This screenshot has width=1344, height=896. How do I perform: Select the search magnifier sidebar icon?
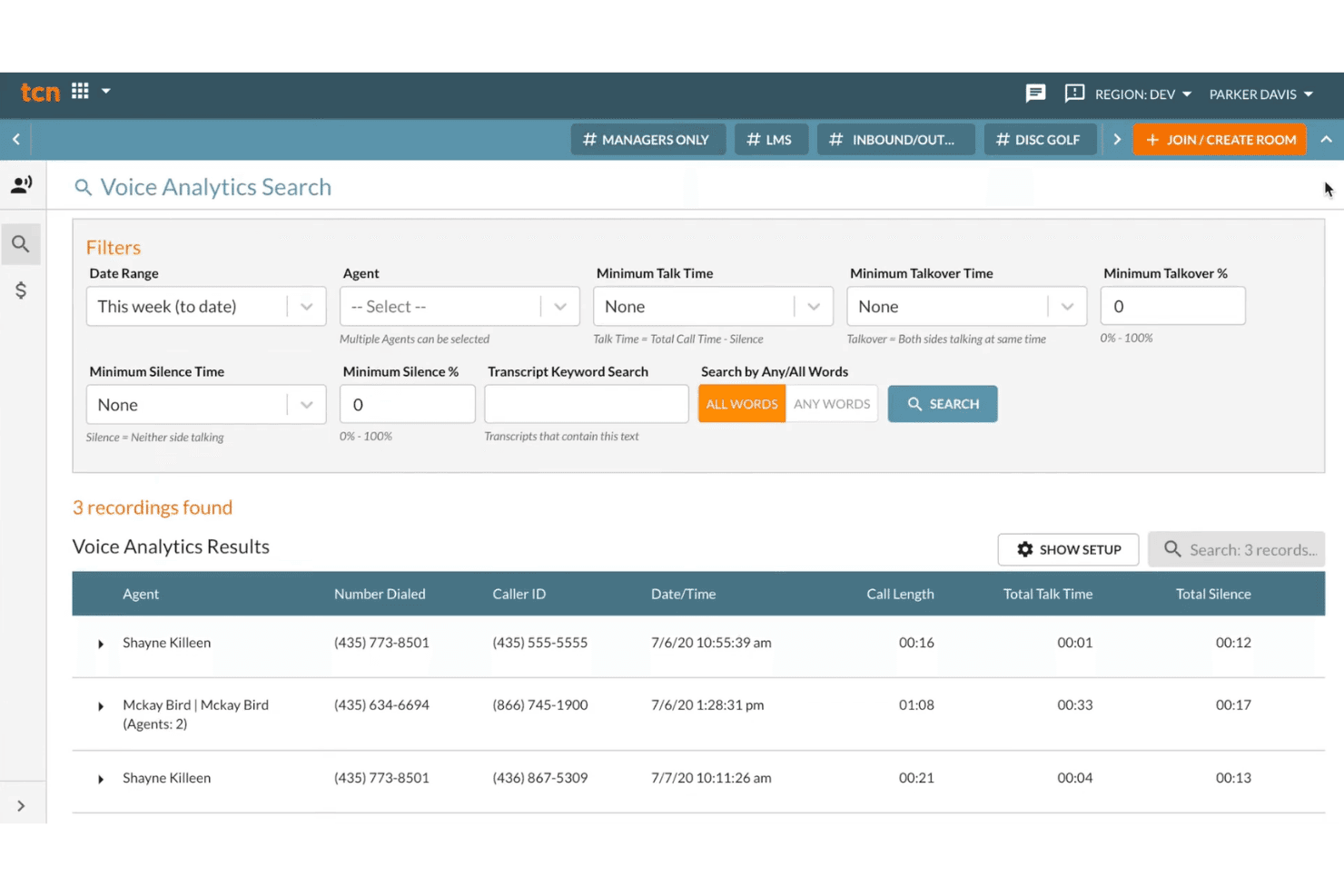[21, 244]
